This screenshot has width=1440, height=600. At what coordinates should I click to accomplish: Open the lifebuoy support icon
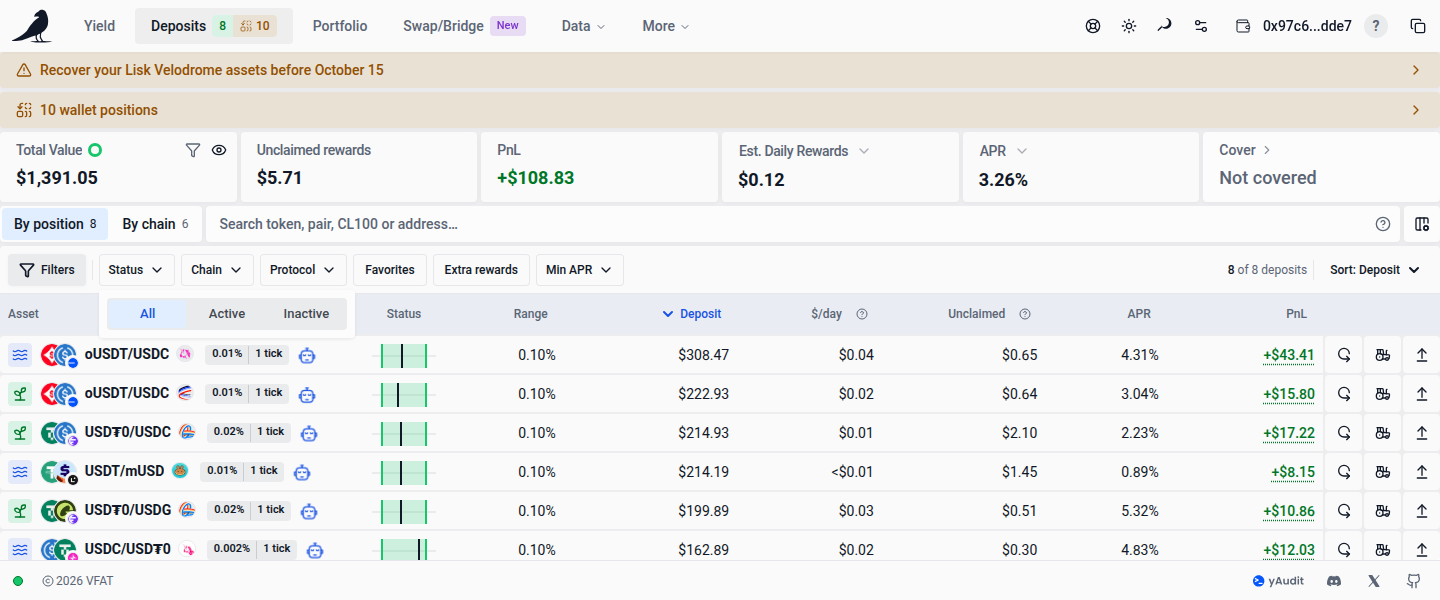(x=1093, y=26)
